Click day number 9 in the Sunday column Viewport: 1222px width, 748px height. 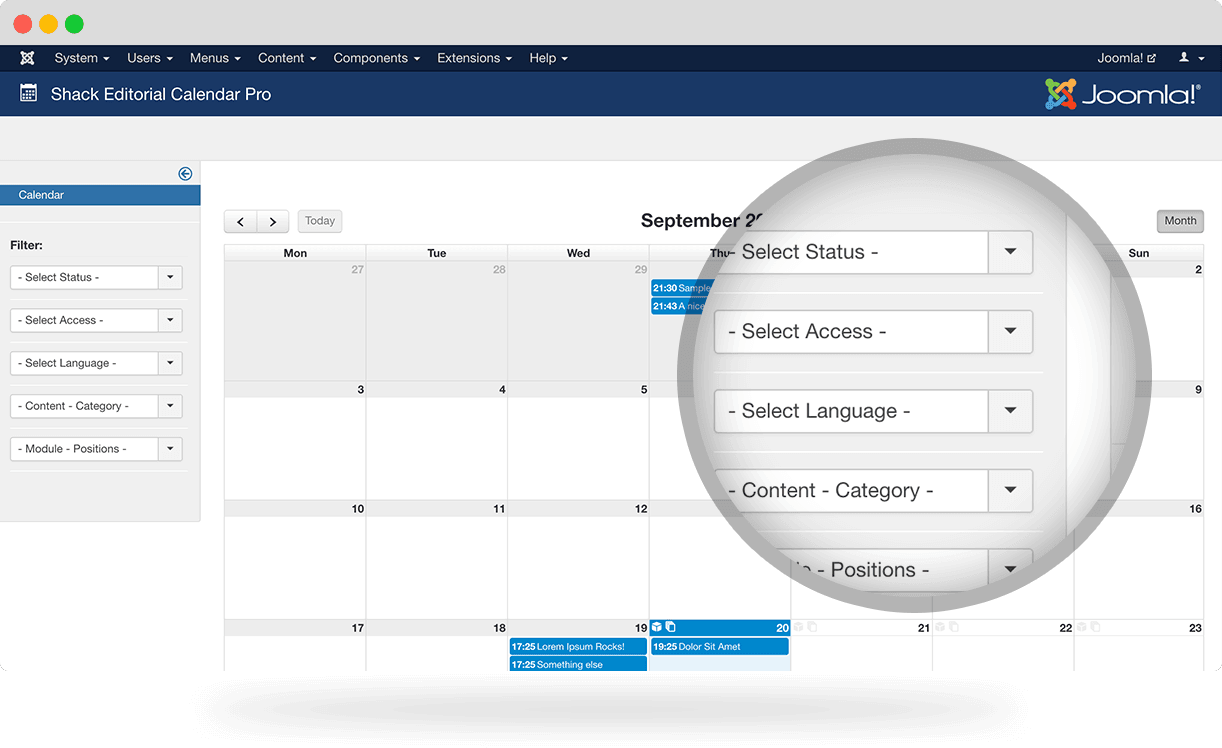1198,389
